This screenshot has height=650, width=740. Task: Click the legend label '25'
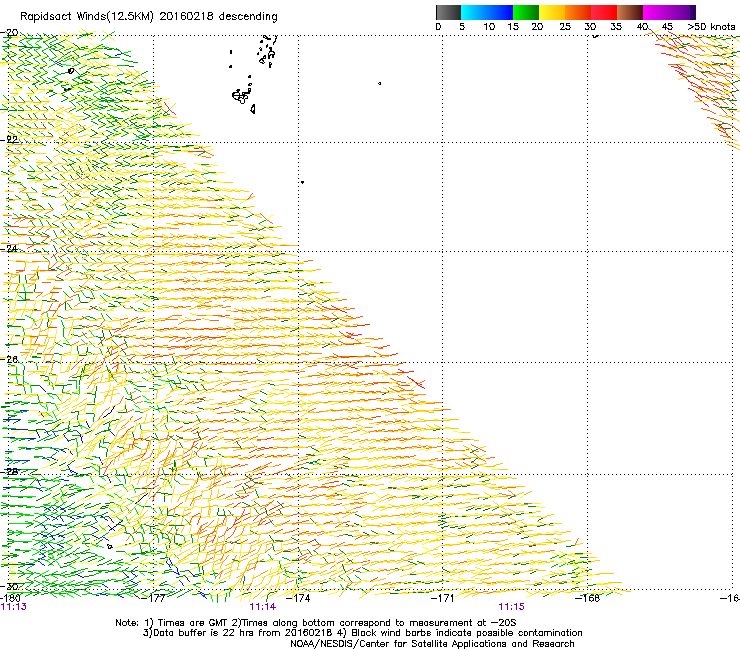coord(565,26)
